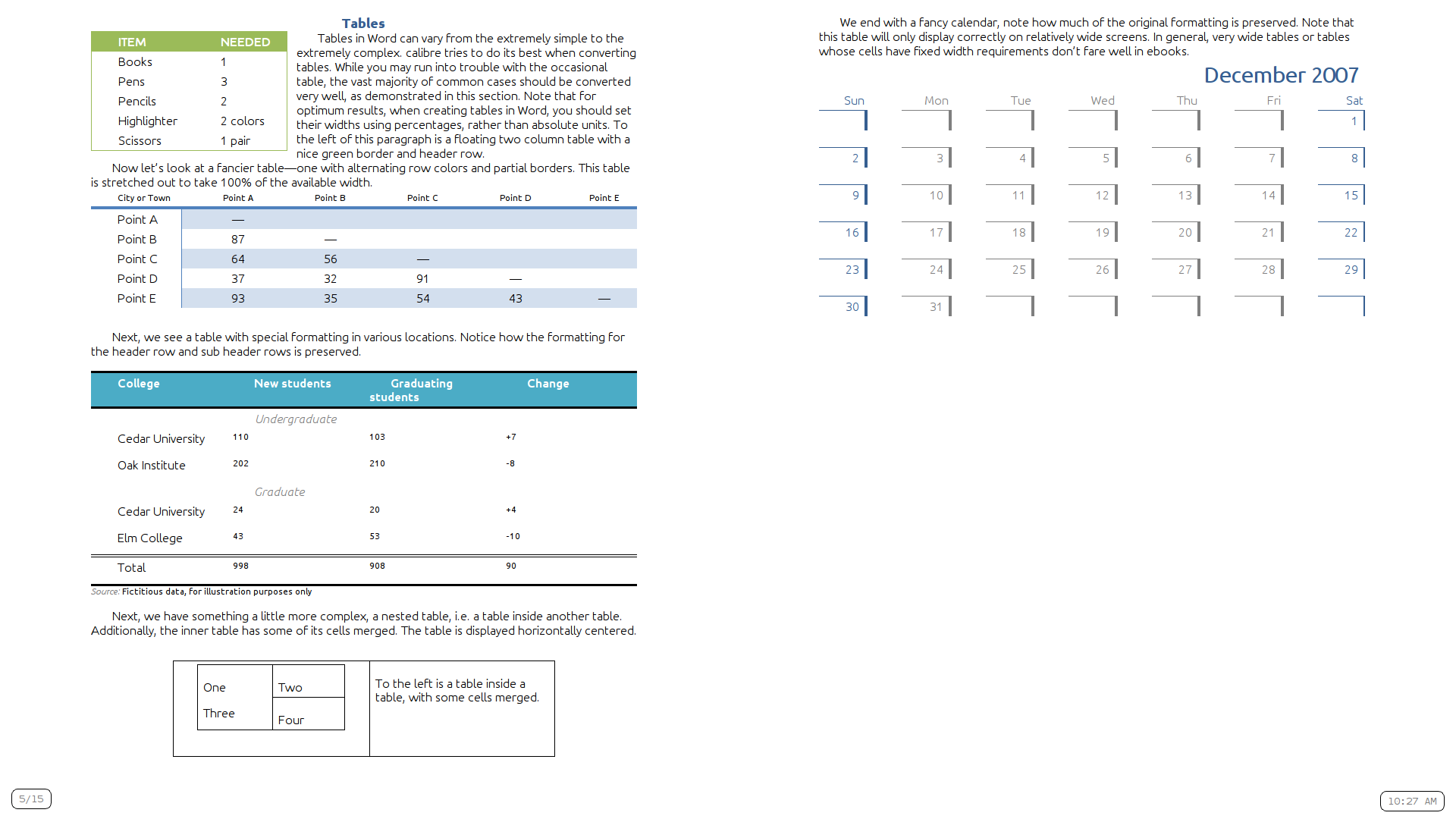Image resolution: width=1456 pixels, height=819 pixels.
Task: Click the Total row in college data table
Action: (365, 566)
